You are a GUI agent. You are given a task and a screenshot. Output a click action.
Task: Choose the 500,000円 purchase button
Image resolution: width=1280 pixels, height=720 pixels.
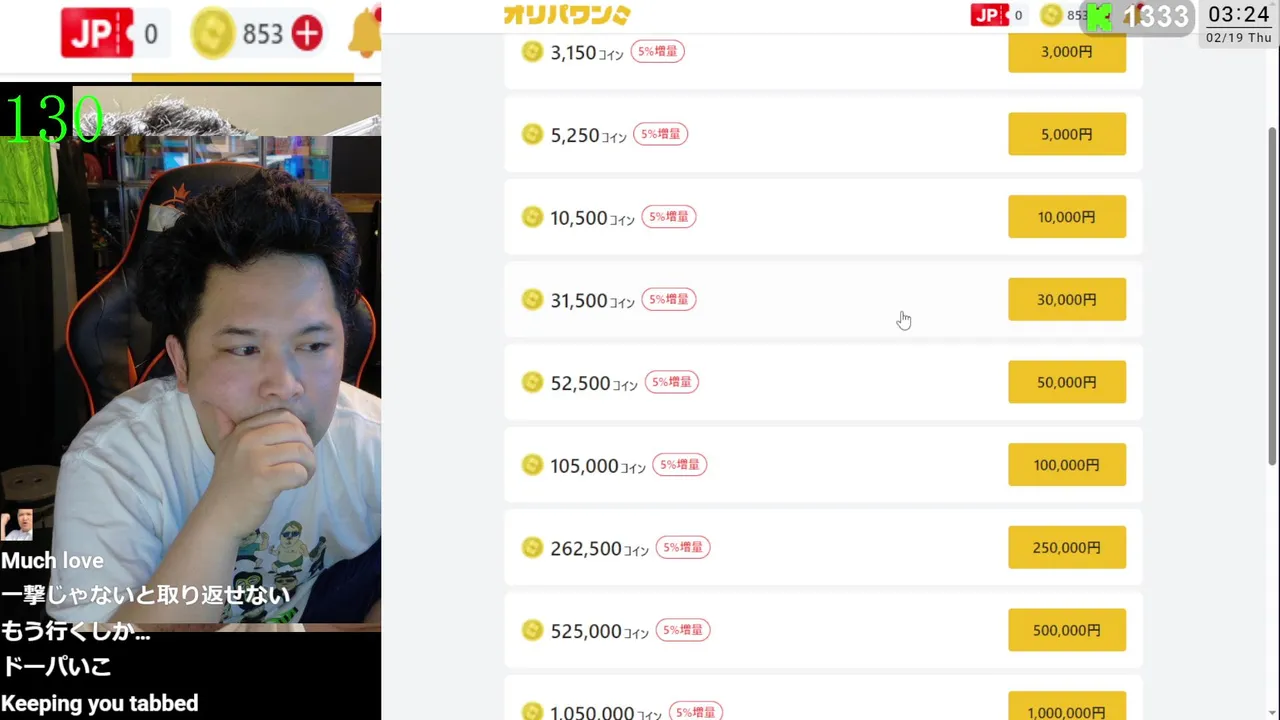pyautogui.click(x=1067, y=630)
